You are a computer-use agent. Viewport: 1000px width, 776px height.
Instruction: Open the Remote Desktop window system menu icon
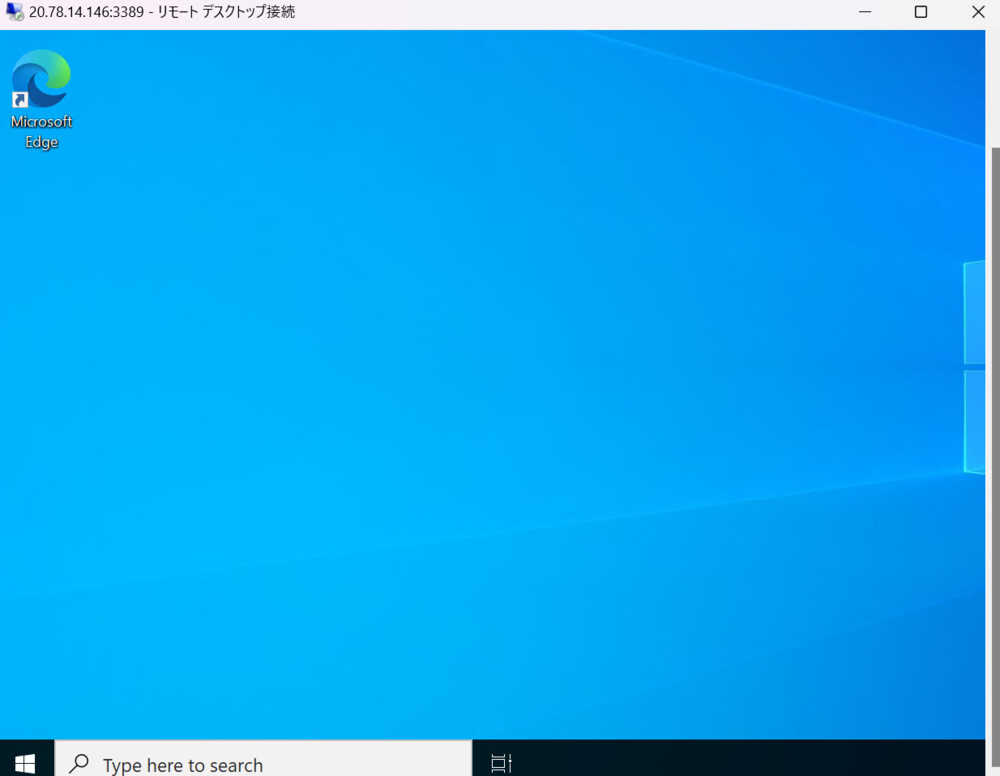[x=15, y=11]
